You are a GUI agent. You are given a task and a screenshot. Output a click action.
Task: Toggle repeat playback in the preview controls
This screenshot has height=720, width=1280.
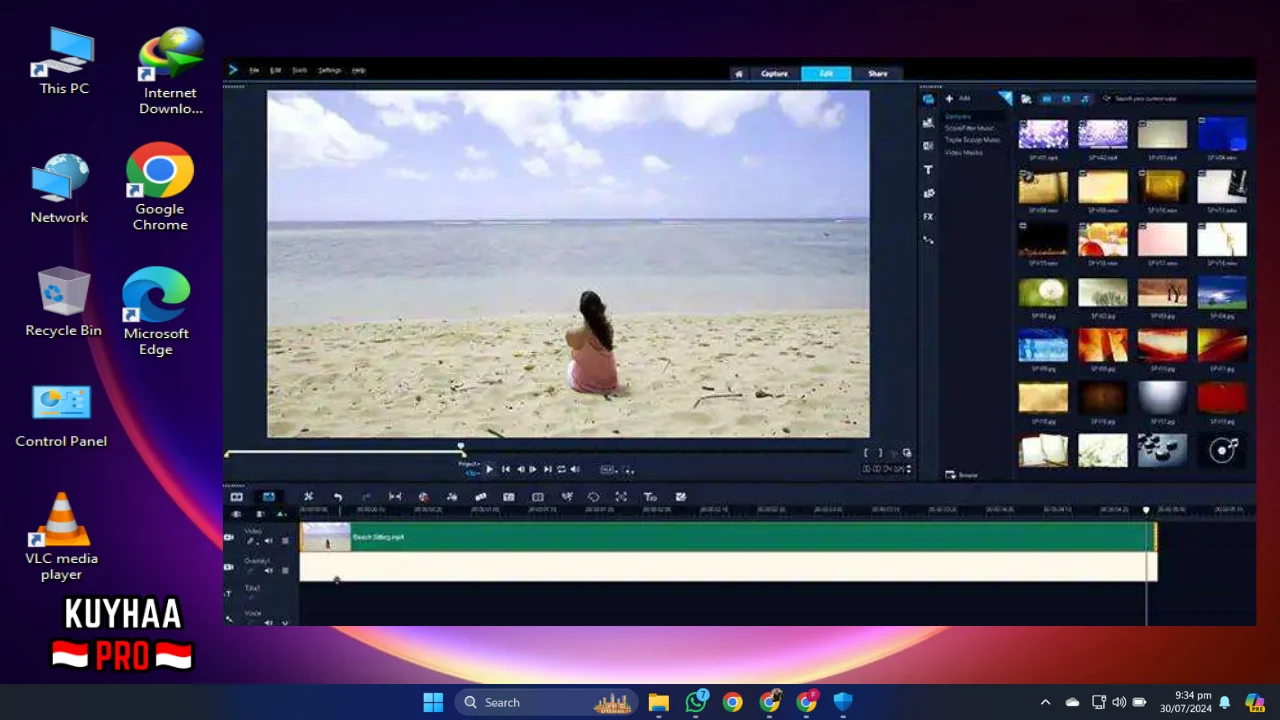[x=561, y=469]
